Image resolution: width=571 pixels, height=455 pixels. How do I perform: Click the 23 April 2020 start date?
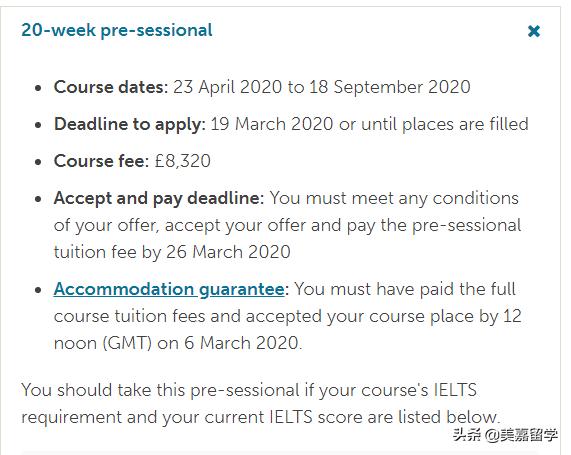[228, 87]
